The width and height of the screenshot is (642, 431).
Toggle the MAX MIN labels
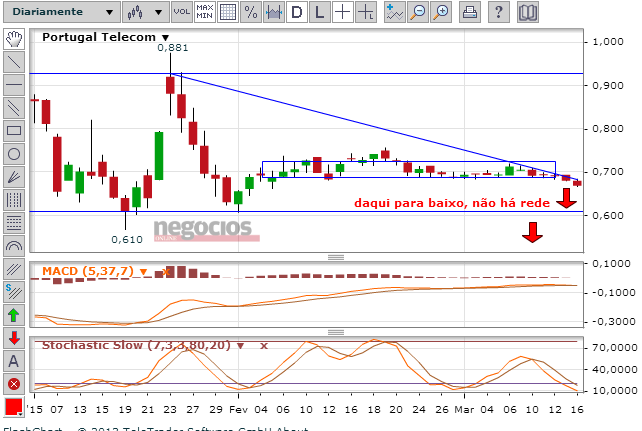(205, 12)
